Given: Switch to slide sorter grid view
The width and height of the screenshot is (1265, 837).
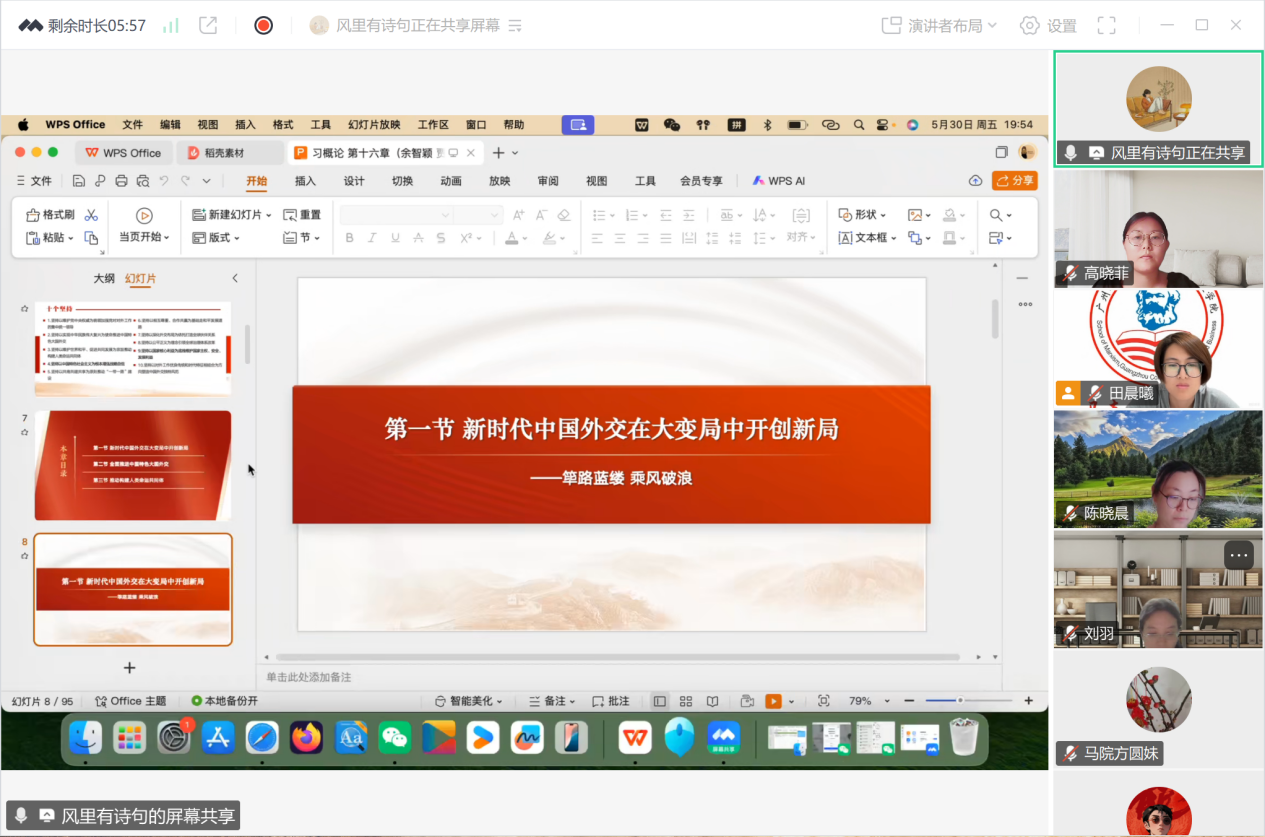Looking at the screenshot, I should point(686,701).
